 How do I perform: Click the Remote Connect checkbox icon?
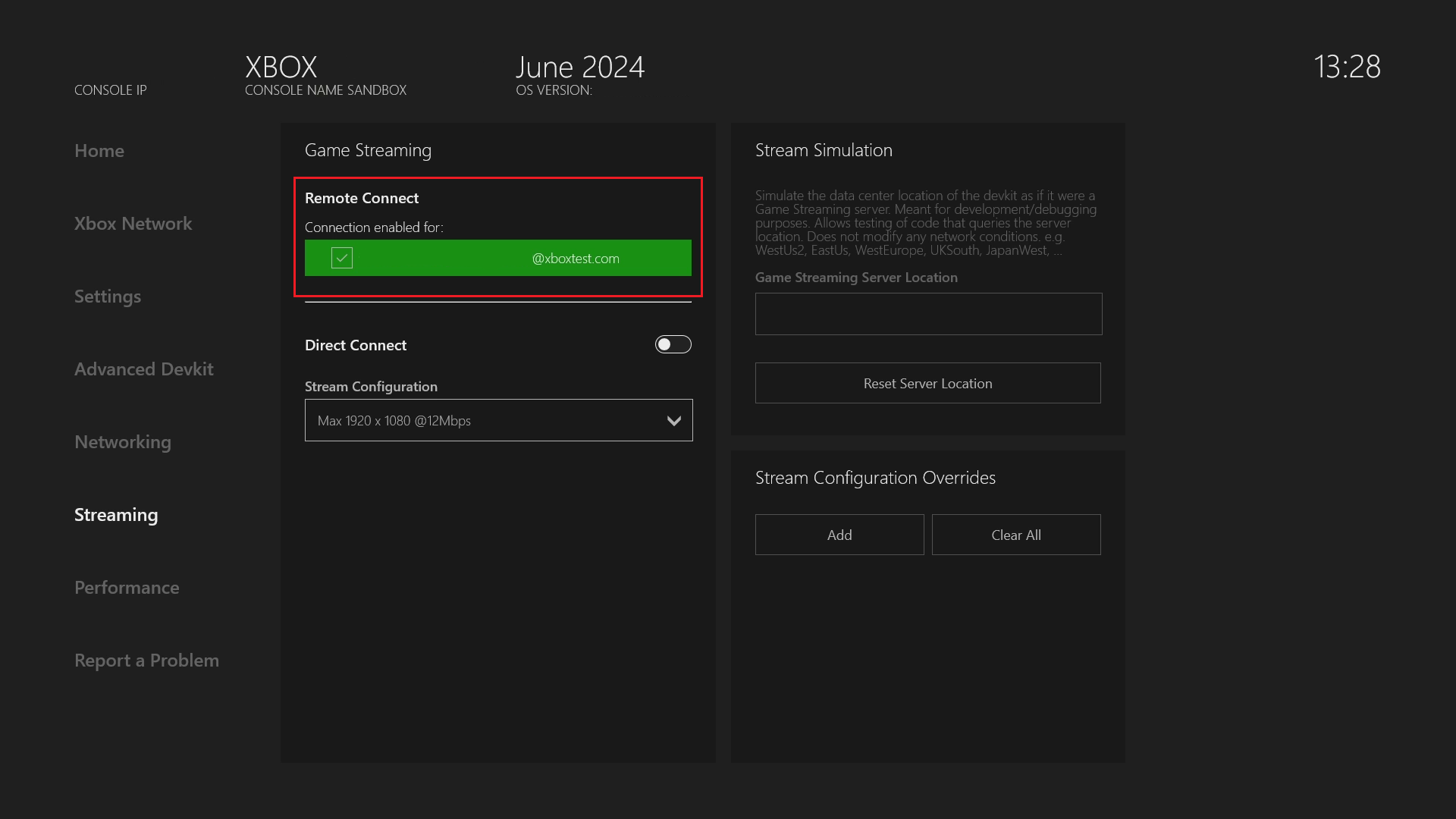(341, 257)
